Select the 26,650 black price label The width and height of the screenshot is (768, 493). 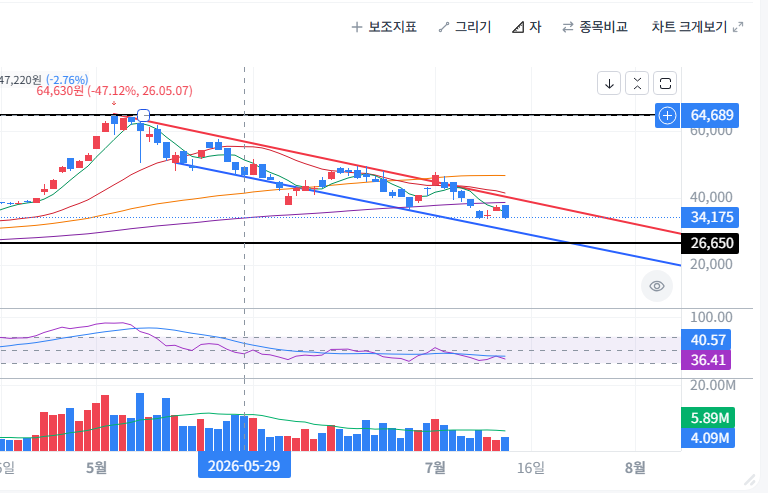click(x=710, y=243)
